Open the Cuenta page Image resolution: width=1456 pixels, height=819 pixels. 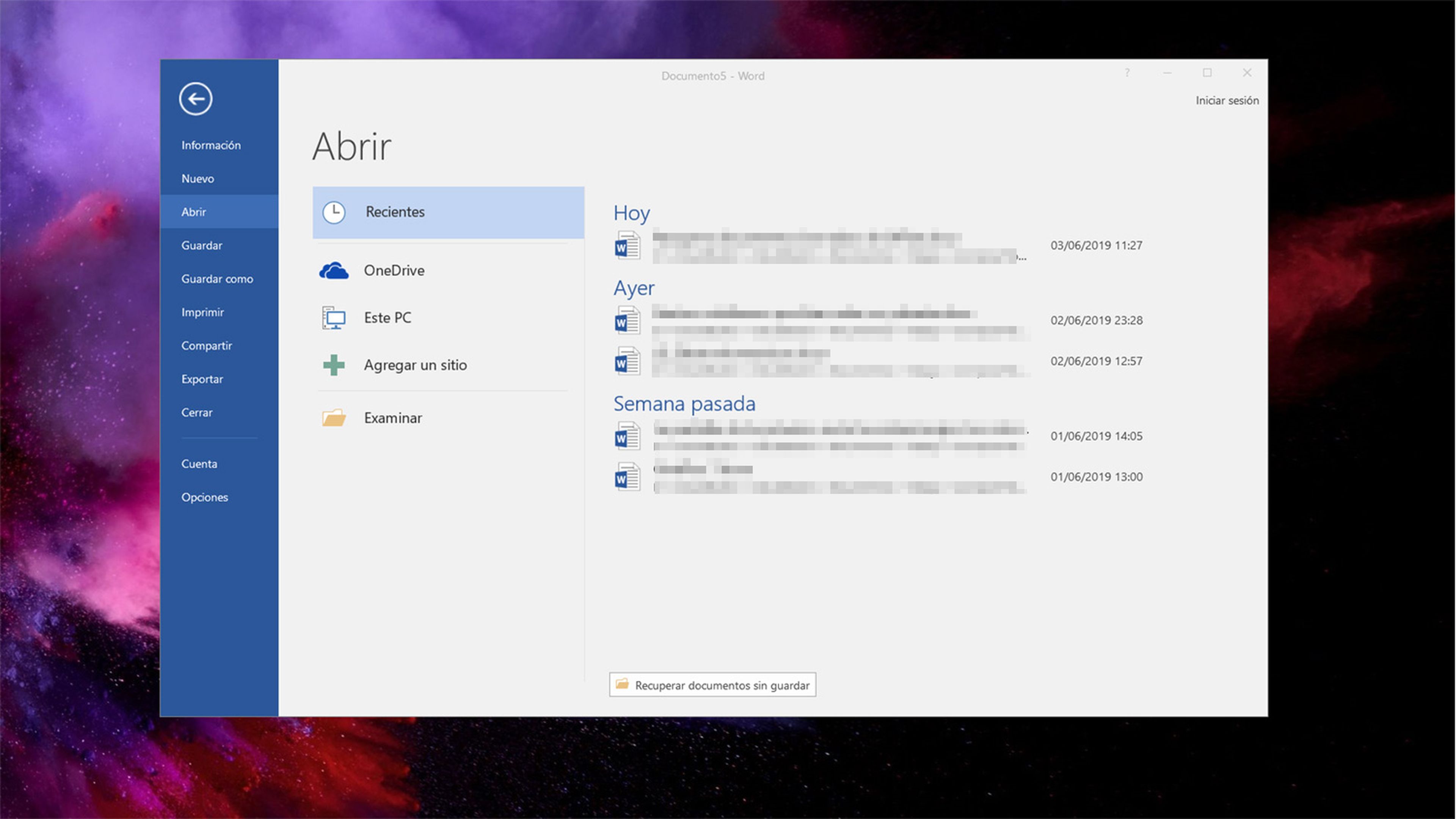219,464
